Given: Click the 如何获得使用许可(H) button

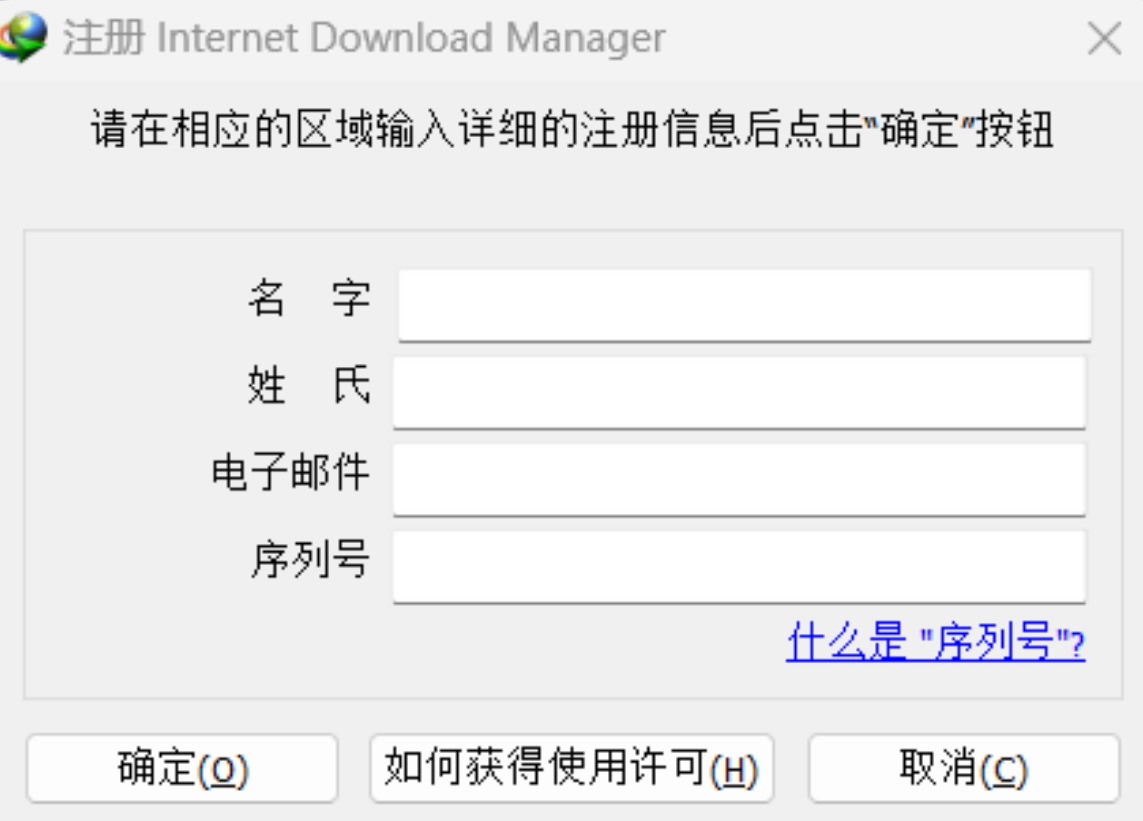Looking at the screenshot, I should coord(571,768).
